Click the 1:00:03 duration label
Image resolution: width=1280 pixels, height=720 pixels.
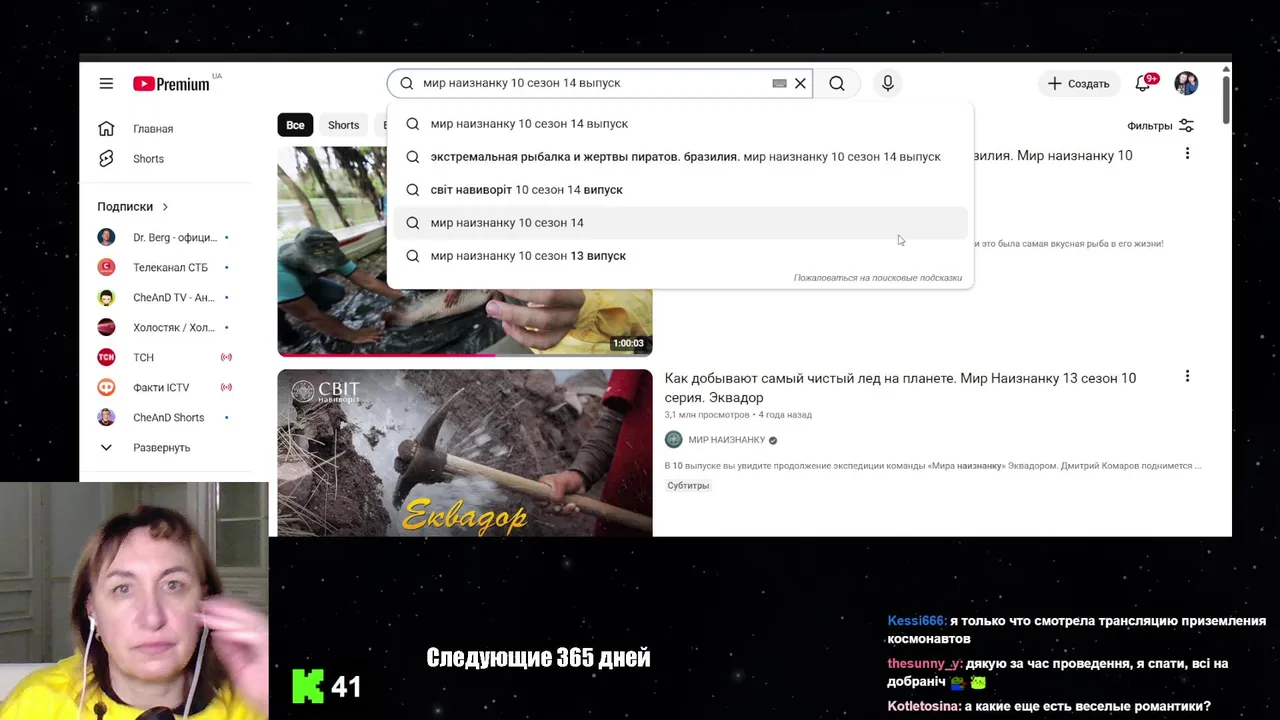[x=628, y=343]
